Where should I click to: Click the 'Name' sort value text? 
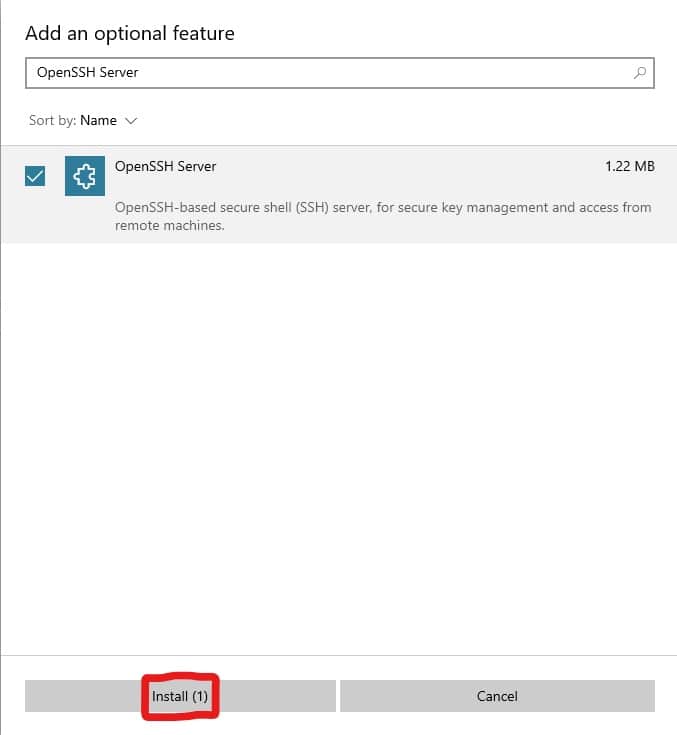pos(98,120)
